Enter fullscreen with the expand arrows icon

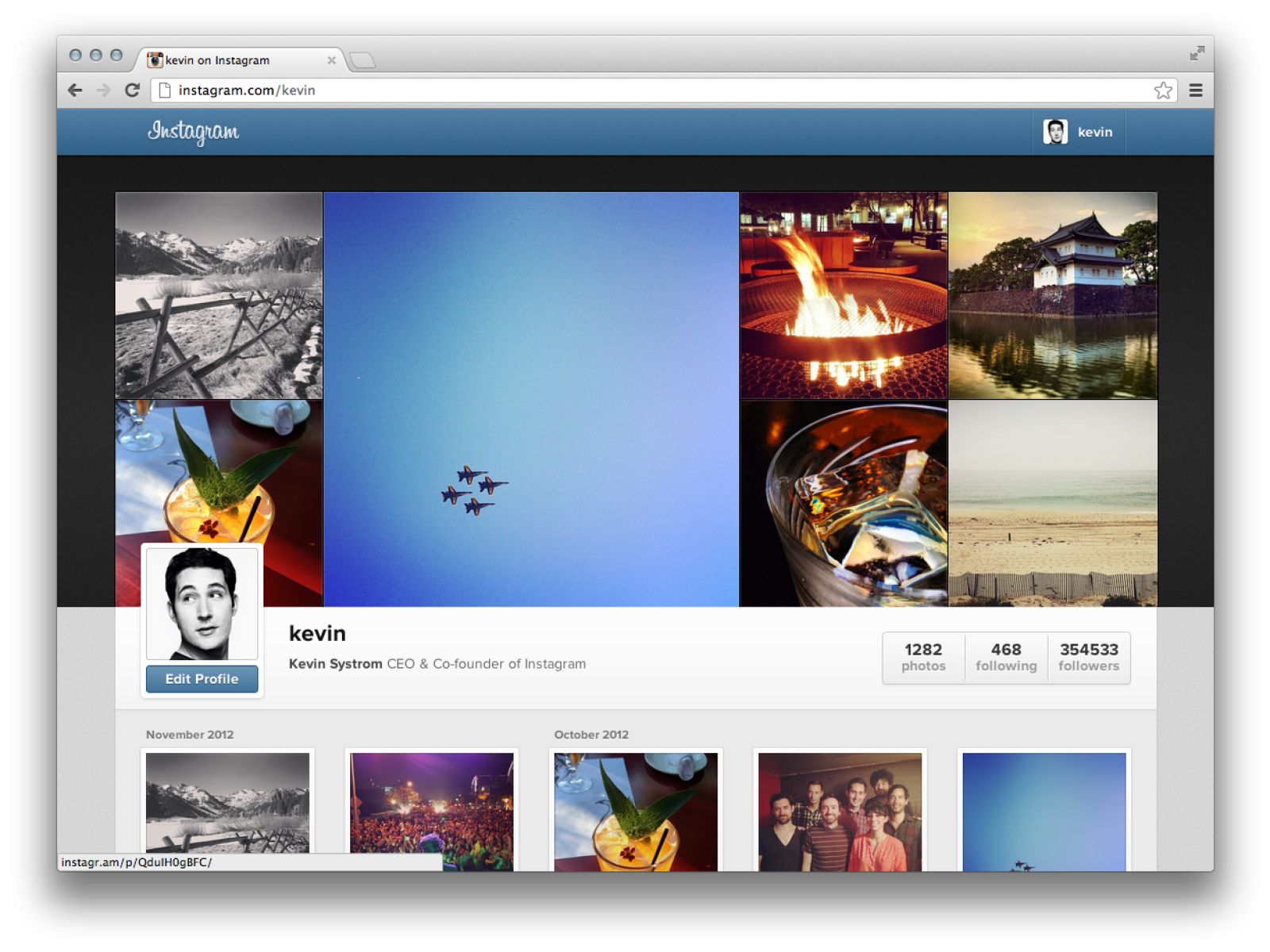pyautogui.click(x=1197, y=53)
